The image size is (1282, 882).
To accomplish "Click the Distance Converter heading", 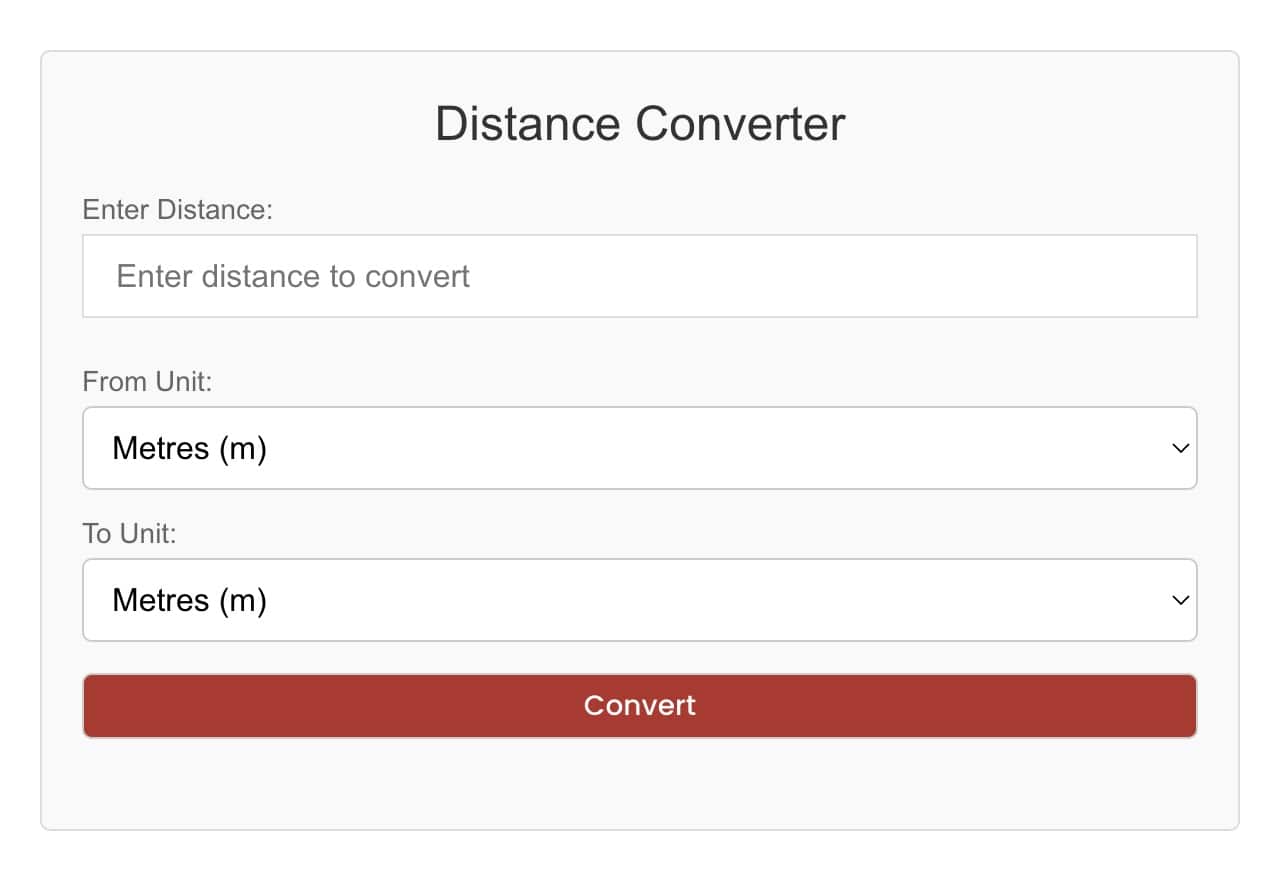I will point(640,124).
